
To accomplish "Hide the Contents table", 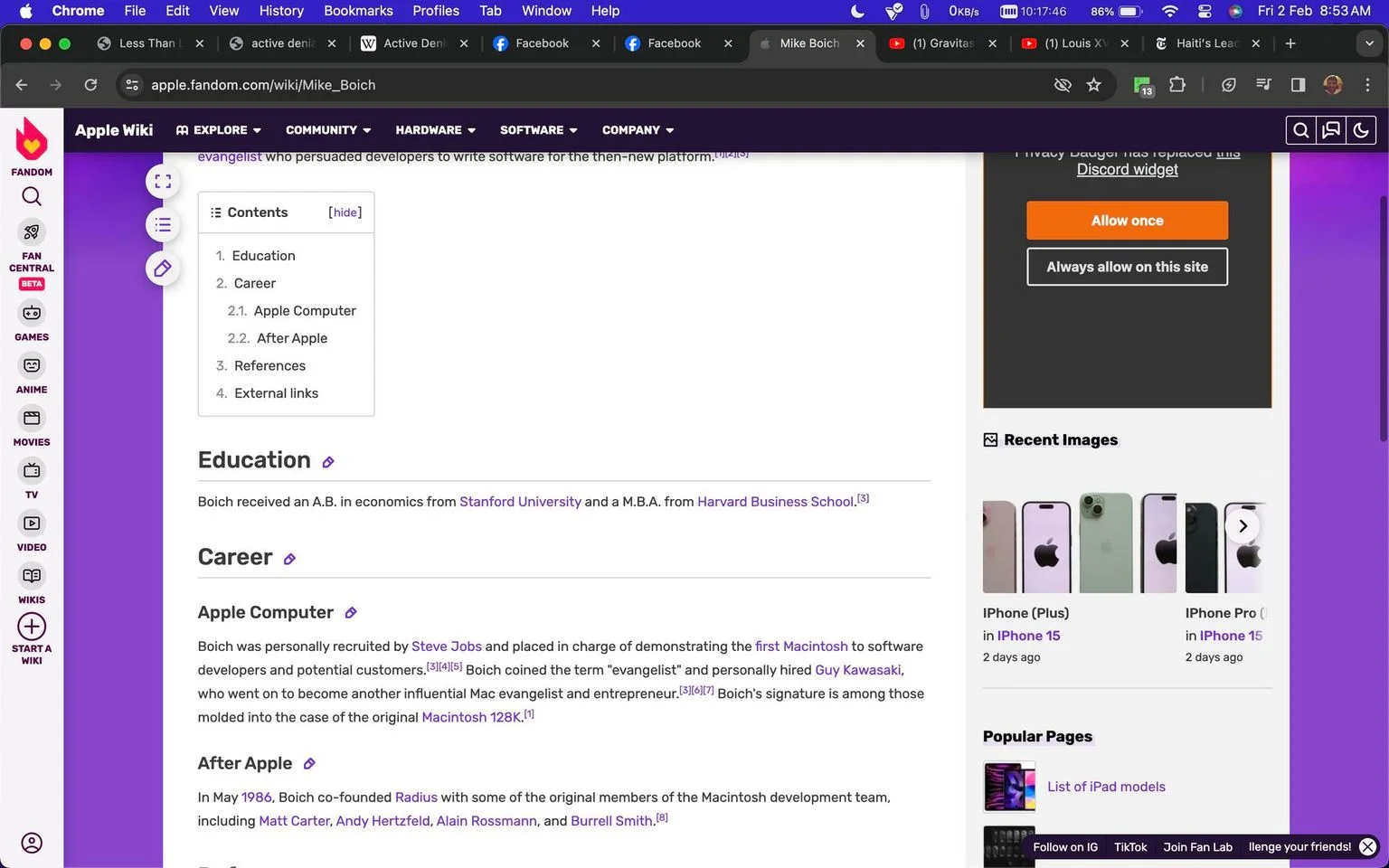I will [345, 212].
